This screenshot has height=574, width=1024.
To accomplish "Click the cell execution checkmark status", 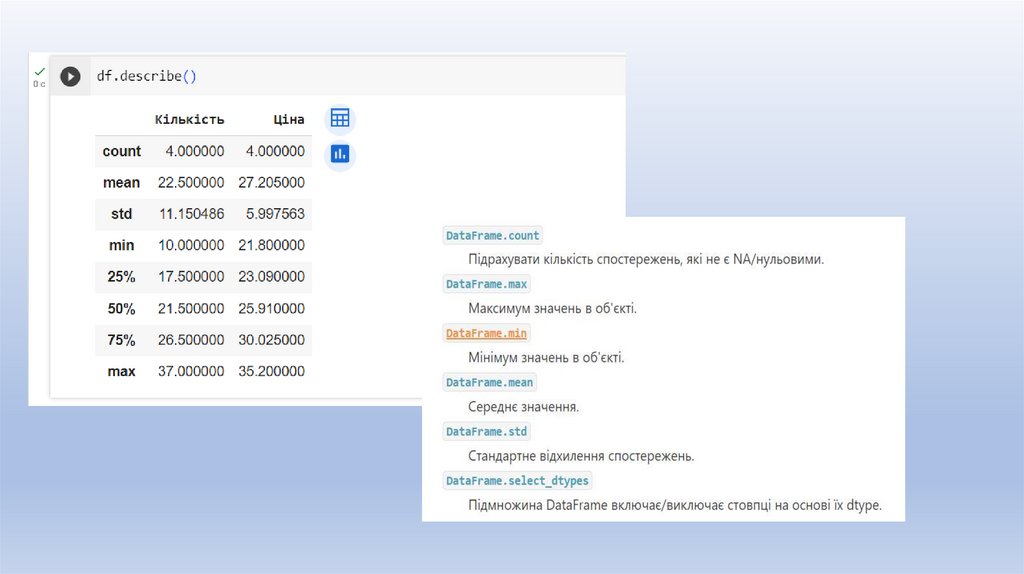I will point(39,72).
